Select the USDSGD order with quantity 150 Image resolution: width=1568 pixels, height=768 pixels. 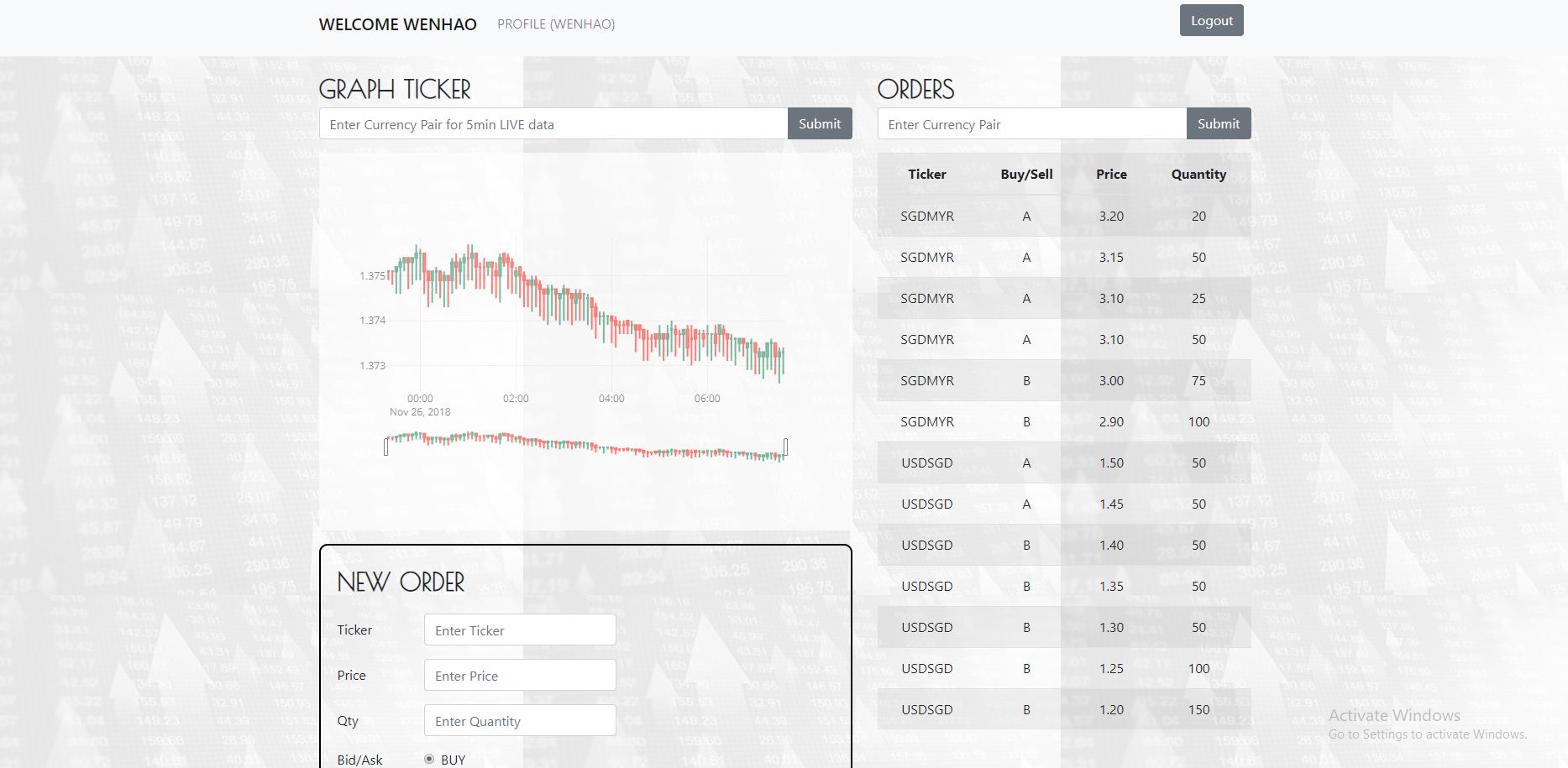[1064, 709]
